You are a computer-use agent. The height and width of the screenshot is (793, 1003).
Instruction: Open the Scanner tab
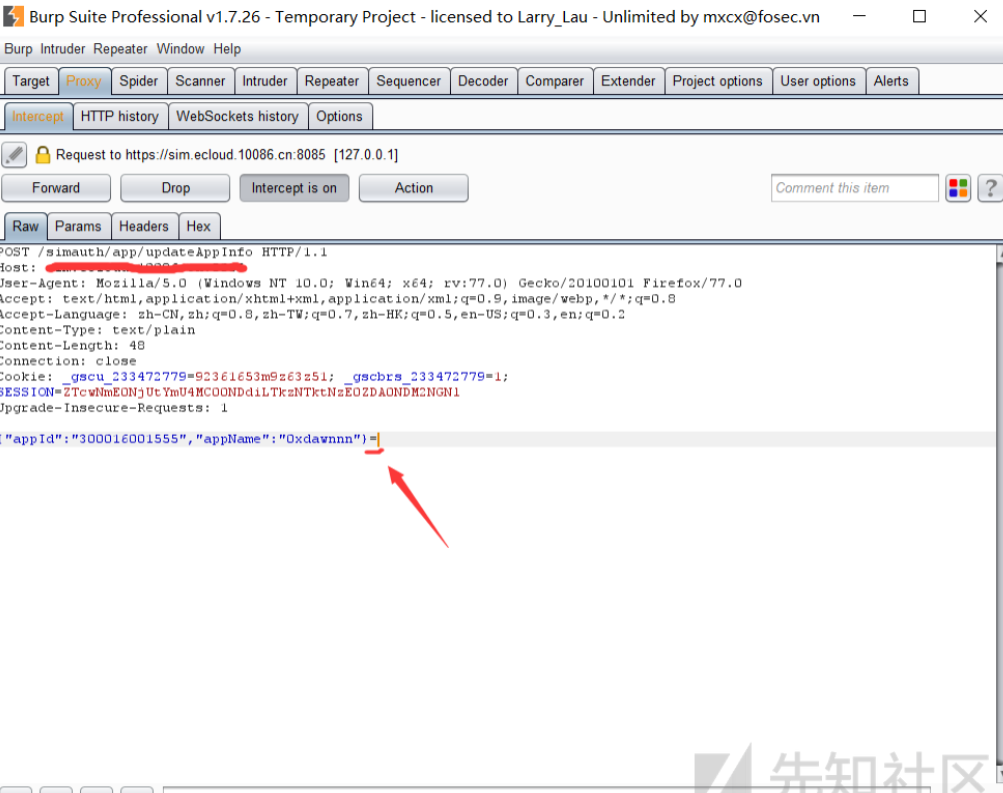(200, 81)
